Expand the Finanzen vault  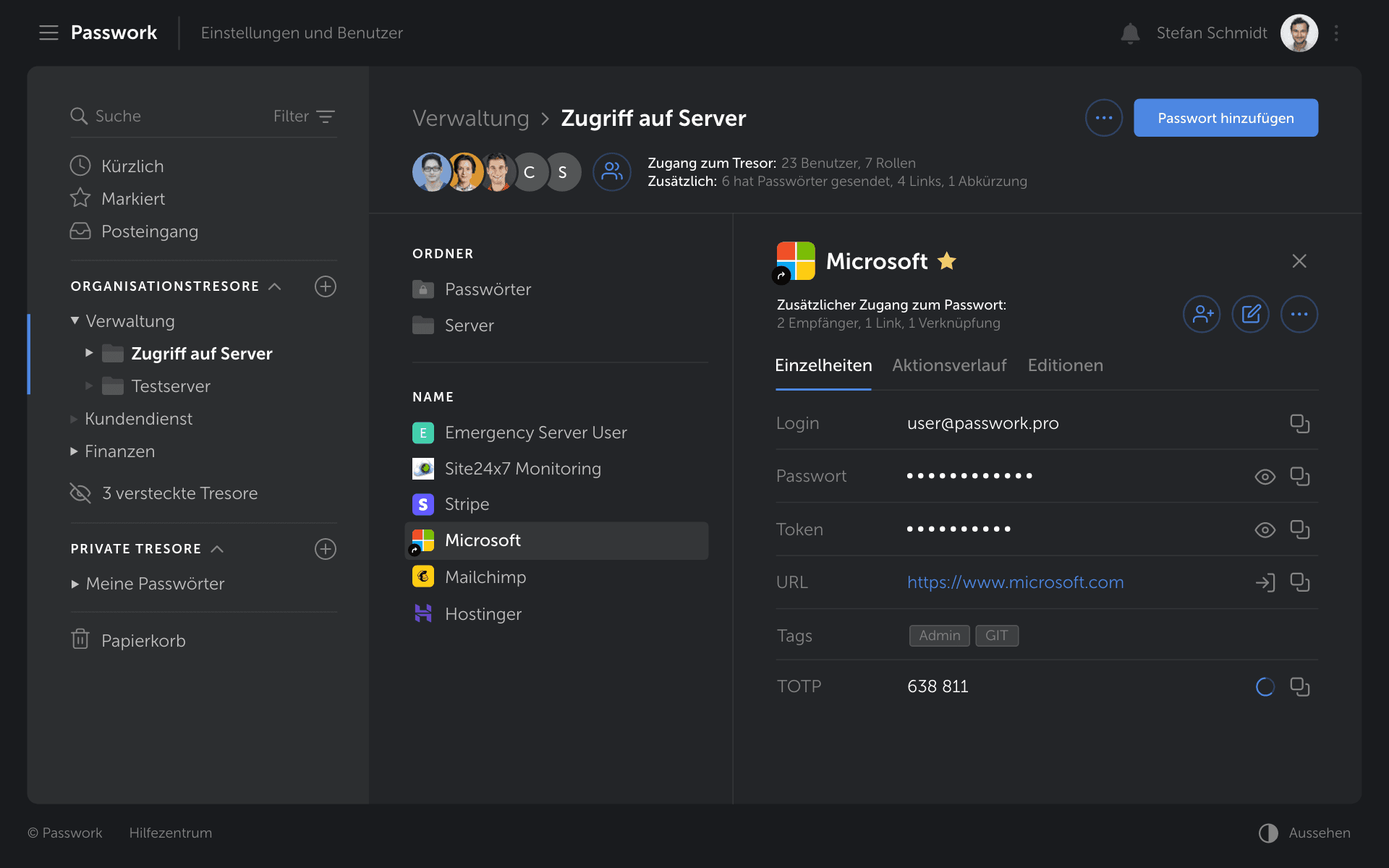74,451
